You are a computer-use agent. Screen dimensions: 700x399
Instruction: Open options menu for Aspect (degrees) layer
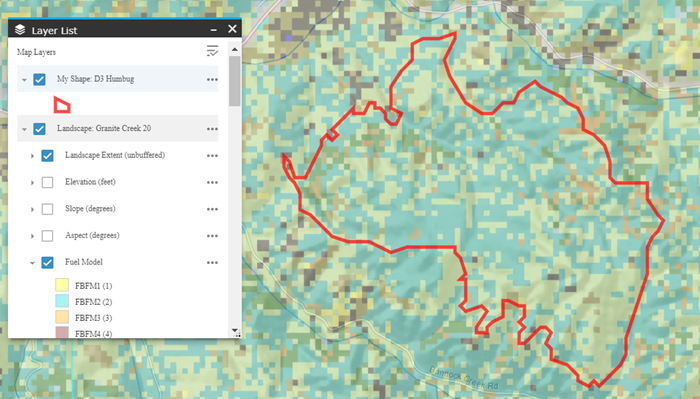[x=212, y=236]
